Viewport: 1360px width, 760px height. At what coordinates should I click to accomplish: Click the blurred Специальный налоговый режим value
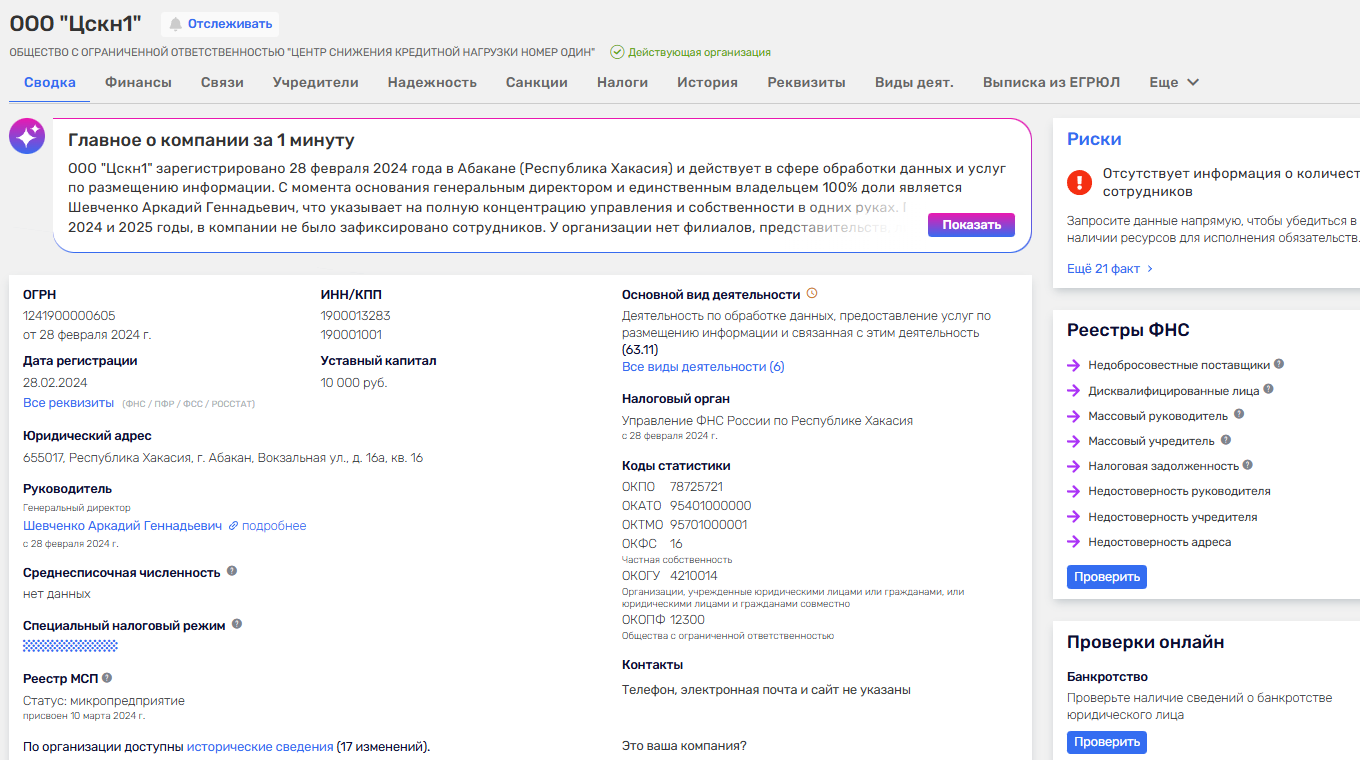[x=70, y=646]
